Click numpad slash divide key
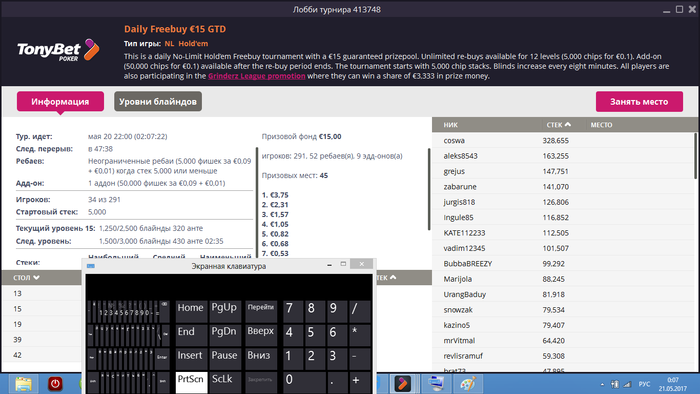The image size is (700, 394). tap(360, 311)
